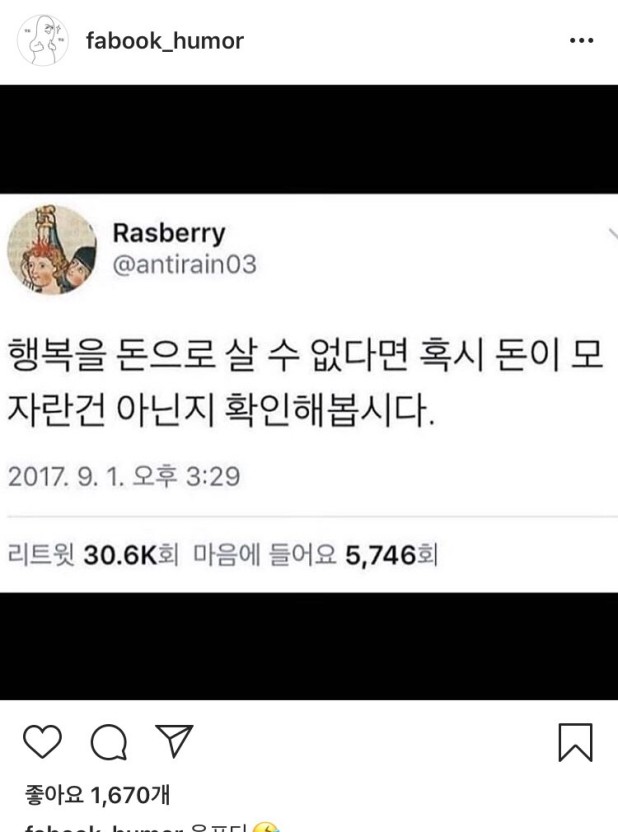The image size is (618, 832).
Task: Open comments via speech bubble icon
Action: pos(109,741)
